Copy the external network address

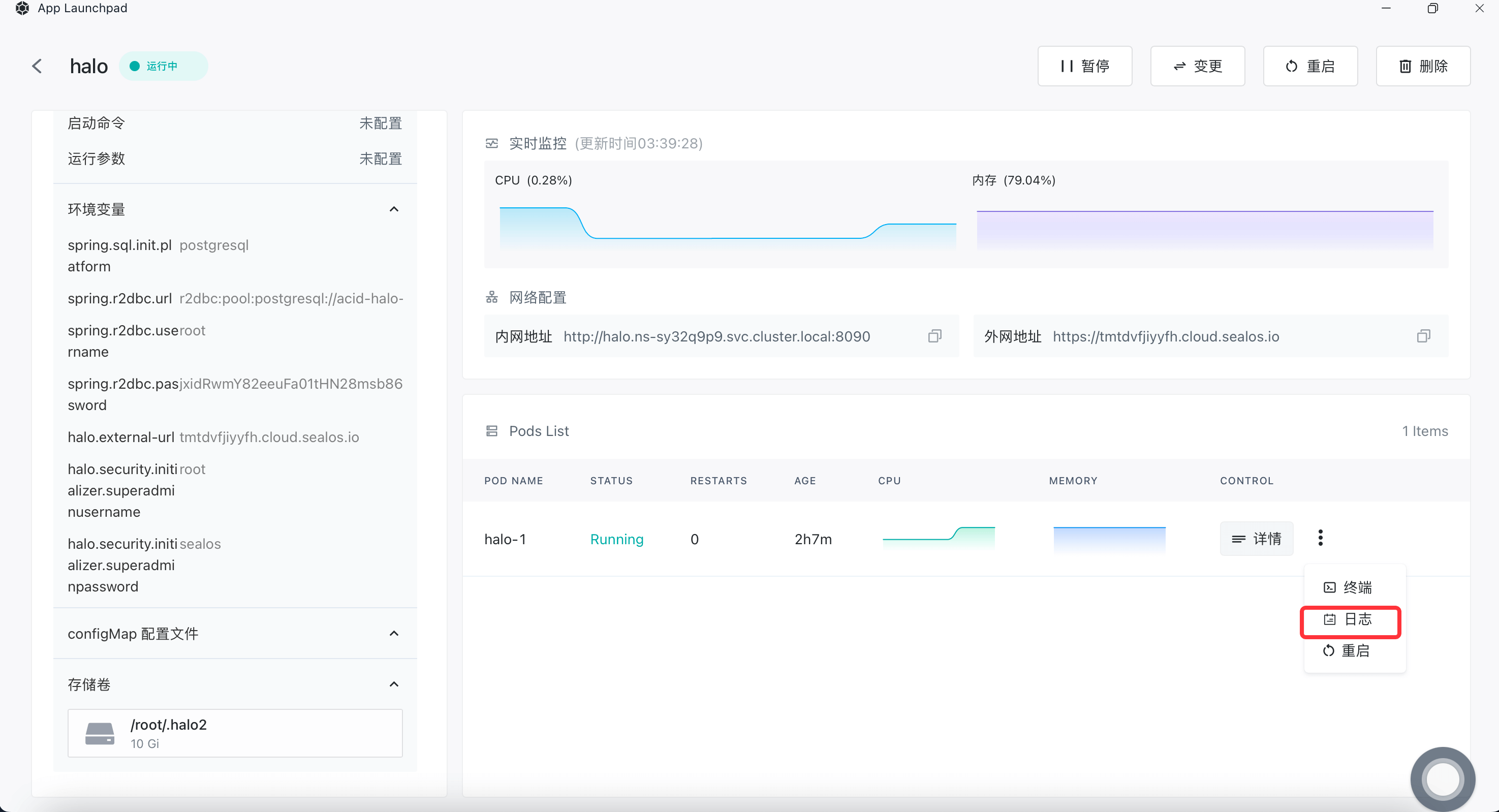1423,336
